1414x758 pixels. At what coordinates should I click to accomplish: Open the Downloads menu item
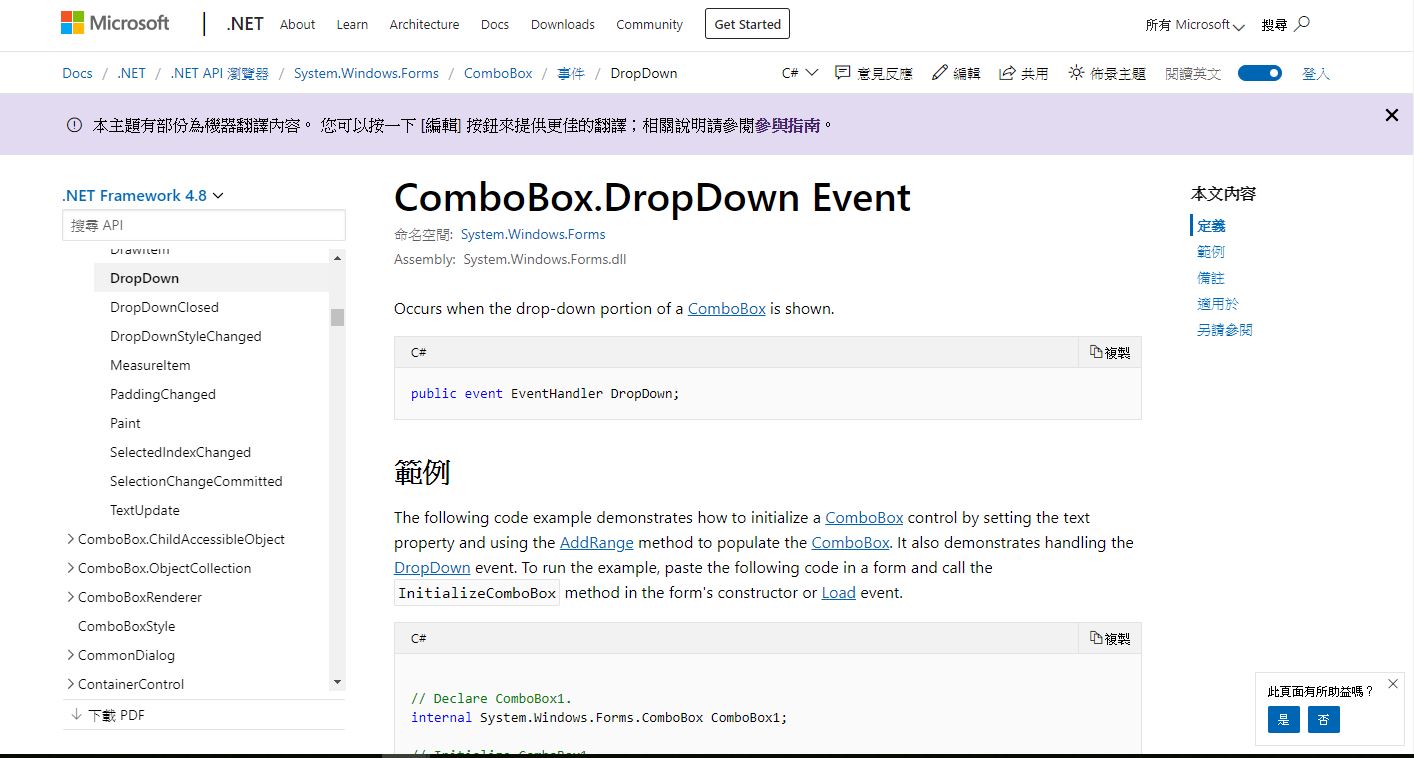pyautogui.click(x=563, y=24)
